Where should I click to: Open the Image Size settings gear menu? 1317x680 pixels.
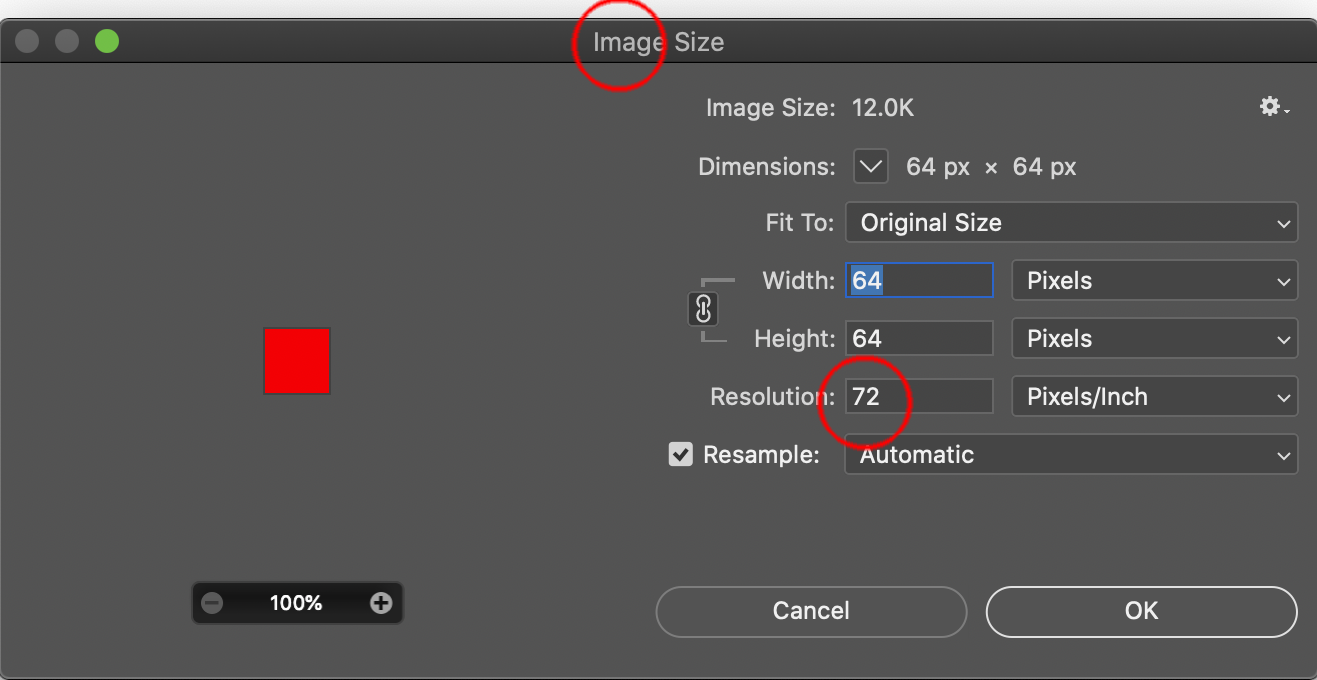click(1268, 106)
